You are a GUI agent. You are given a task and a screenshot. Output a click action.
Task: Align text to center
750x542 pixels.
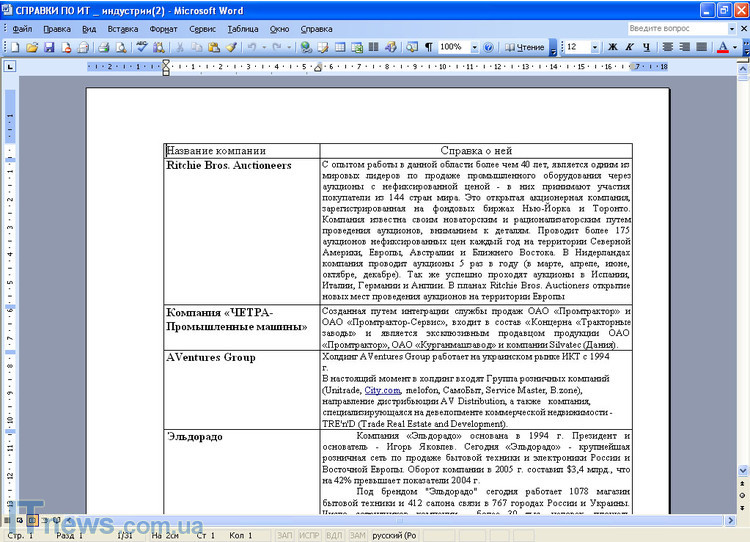[x=668, y=47]
